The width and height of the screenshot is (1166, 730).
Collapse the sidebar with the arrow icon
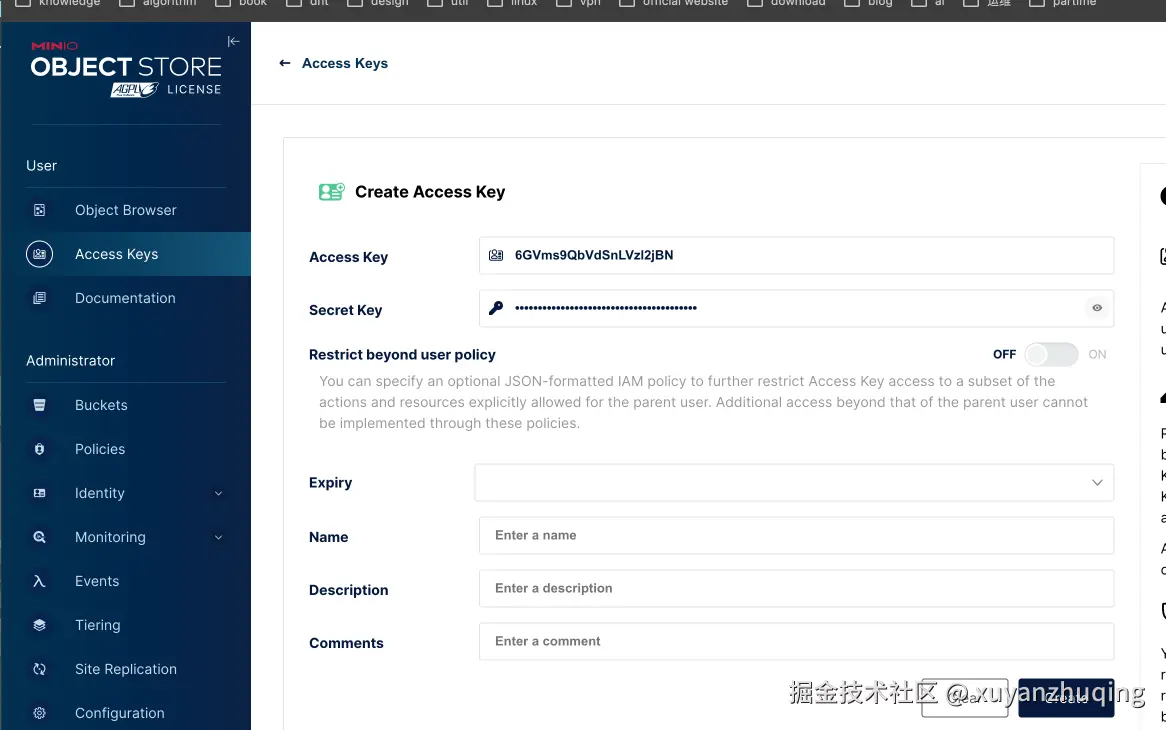[x=233, y=42]
